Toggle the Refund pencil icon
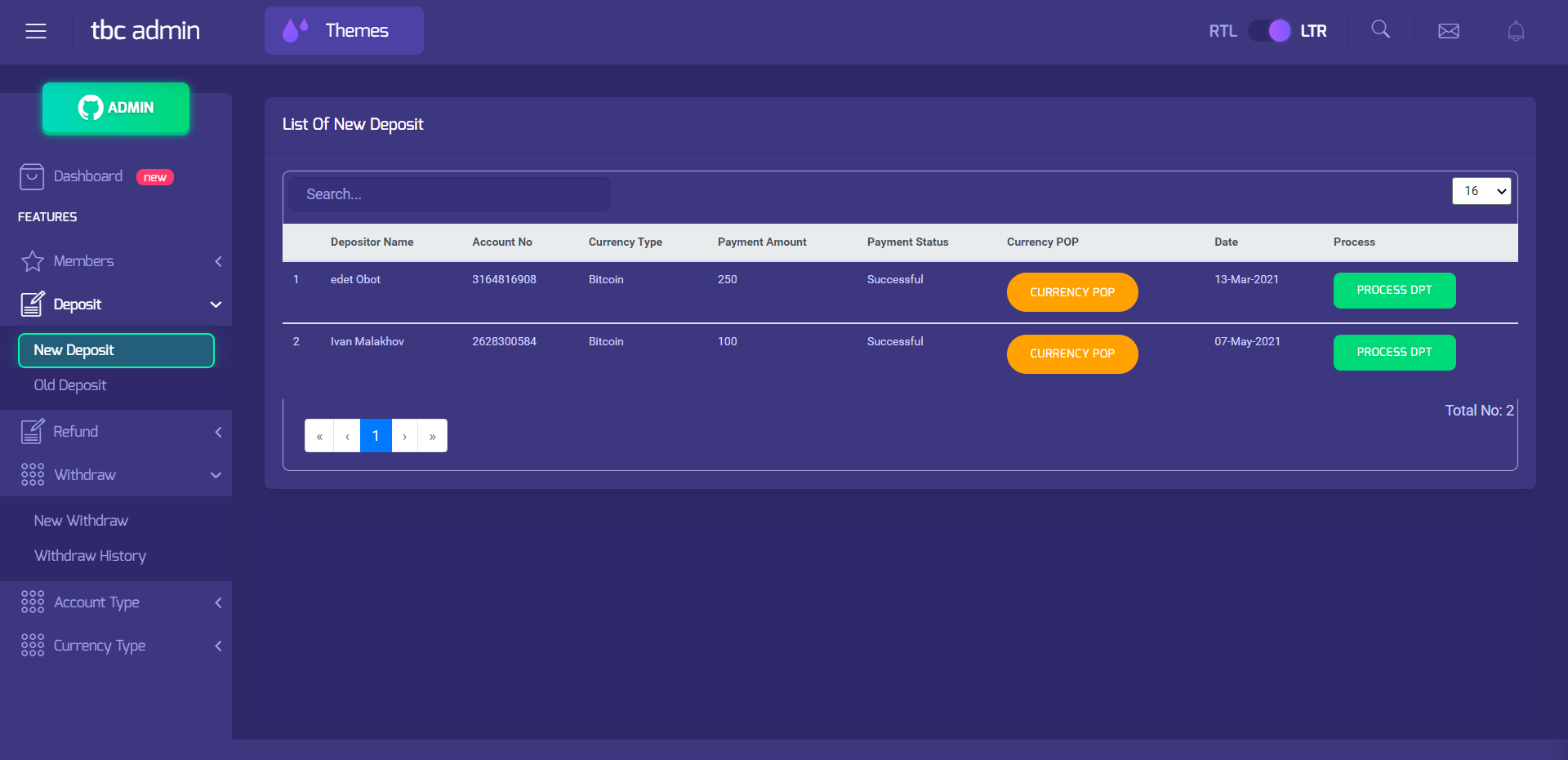The height and width of the screenshot is (760, 1568). click(32, 431)
